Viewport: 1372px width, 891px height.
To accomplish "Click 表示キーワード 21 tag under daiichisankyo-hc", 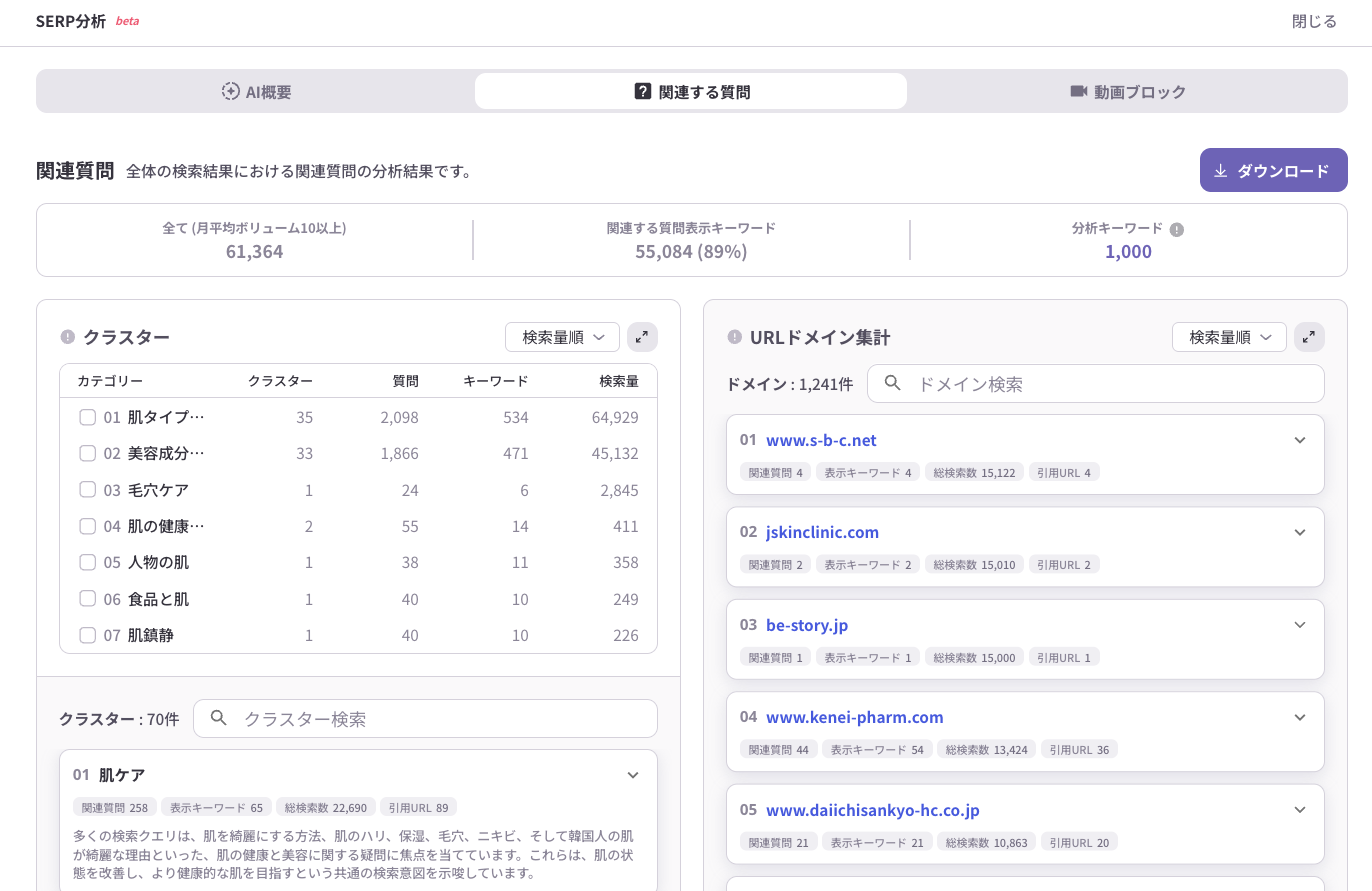I will tap(877, 842).
